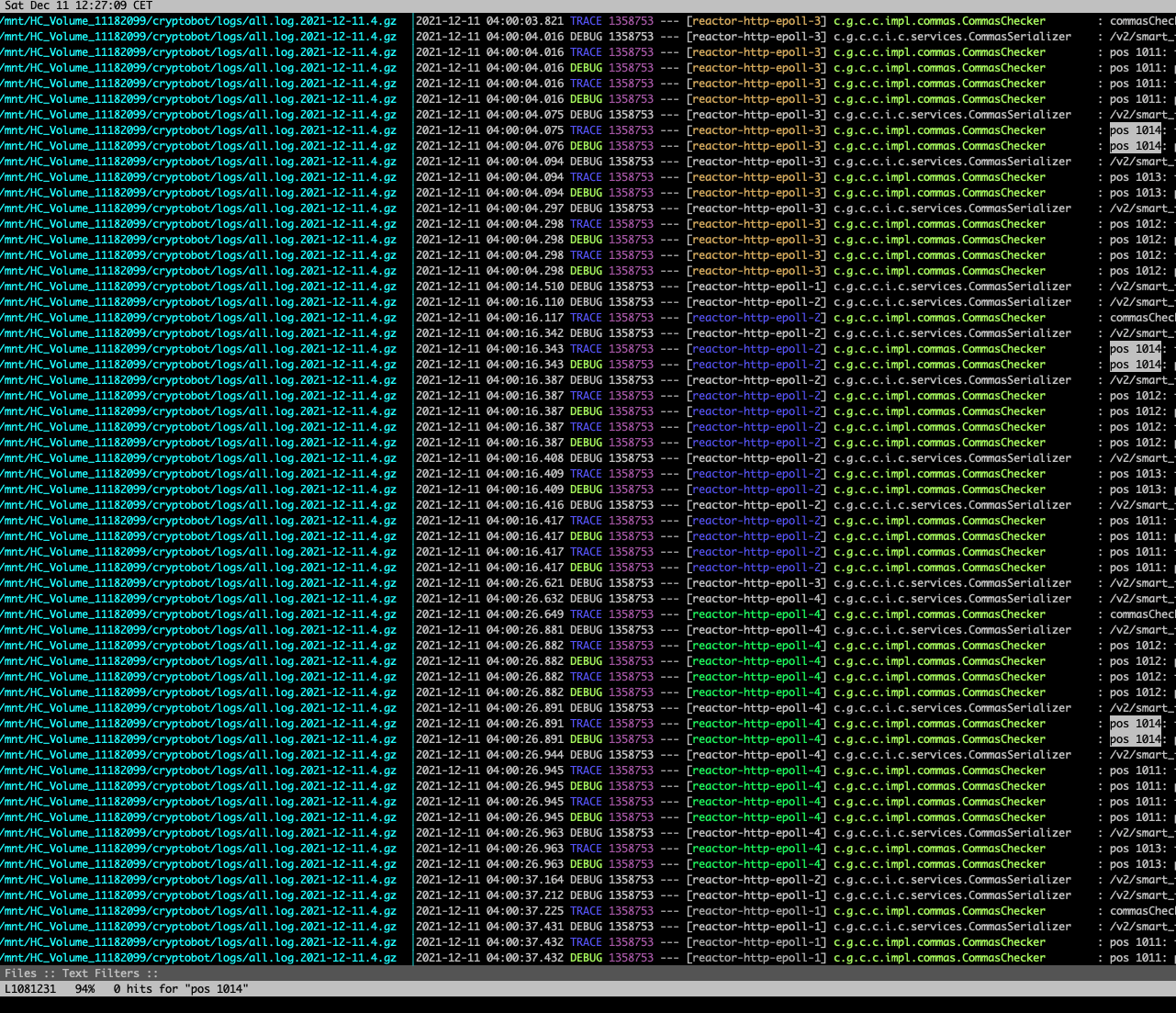Screen dimensions: 1176x1013
Task: Click CommasSerializer logger on the 04:00:04.016 row
Action: tap(953, 37)
